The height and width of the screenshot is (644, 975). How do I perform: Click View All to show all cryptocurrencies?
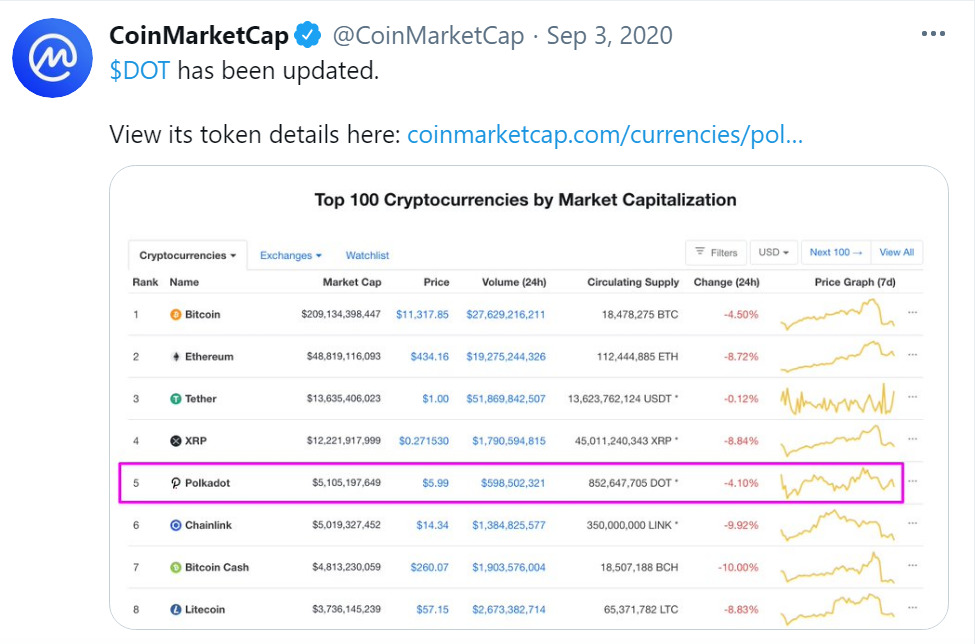[x=897, y=252]
